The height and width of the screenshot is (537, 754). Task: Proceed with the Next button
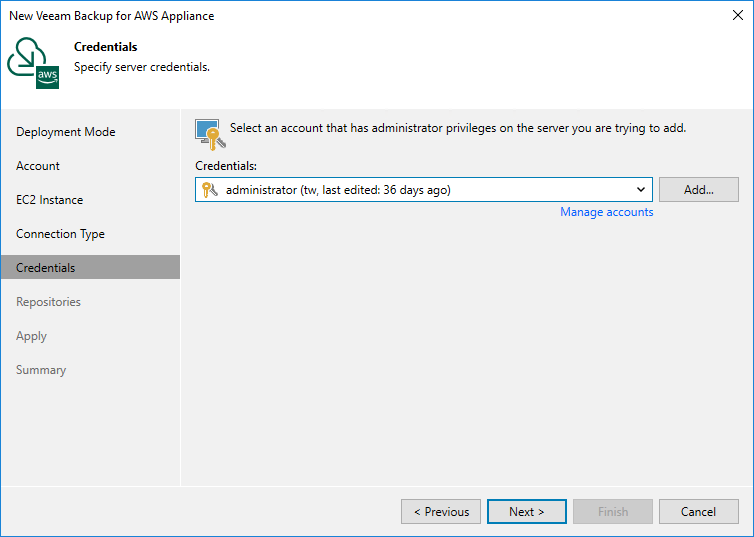pos(527,511)
